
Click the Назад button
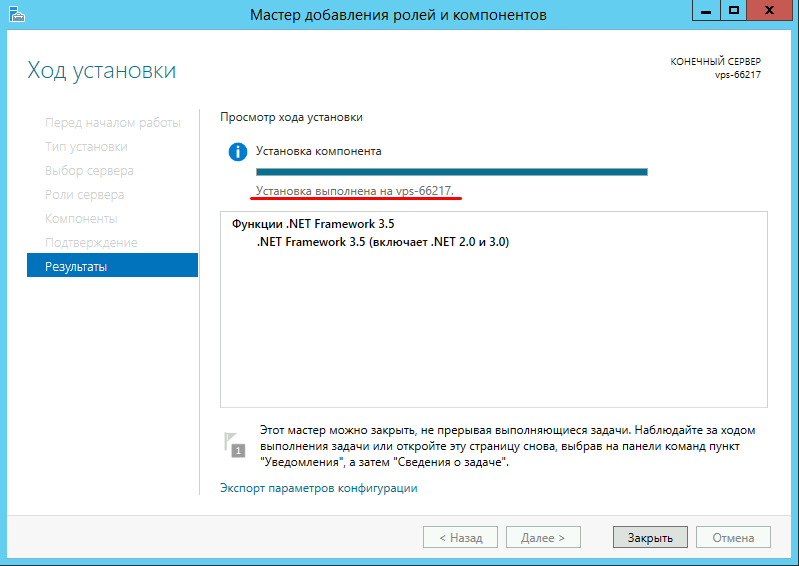coord(460,537)
